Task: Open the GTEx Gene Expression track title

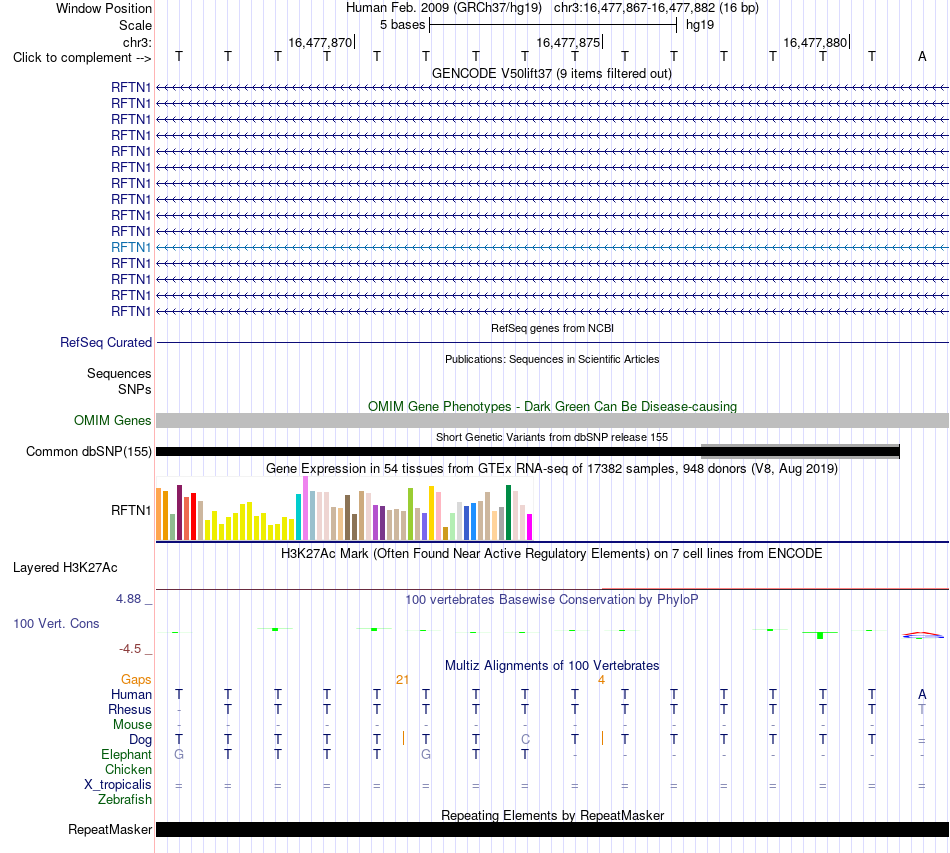Action: 552,468
